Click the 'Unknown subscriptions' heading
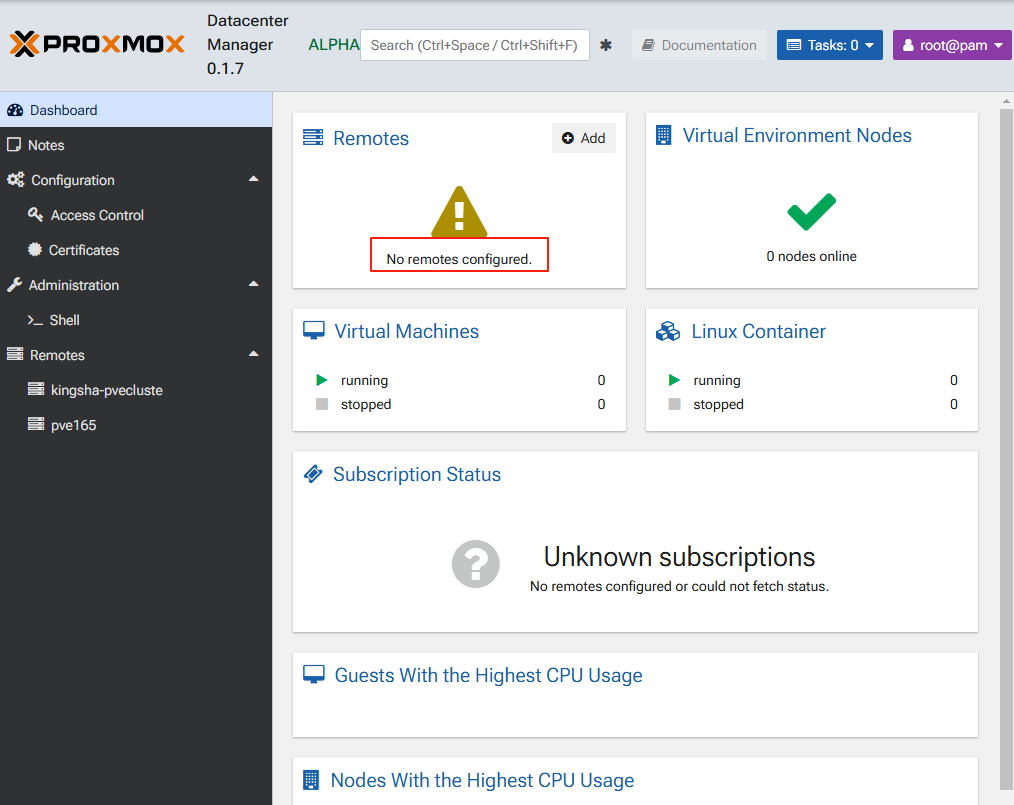Screen dimensions: 1014x805 (679, 557)
